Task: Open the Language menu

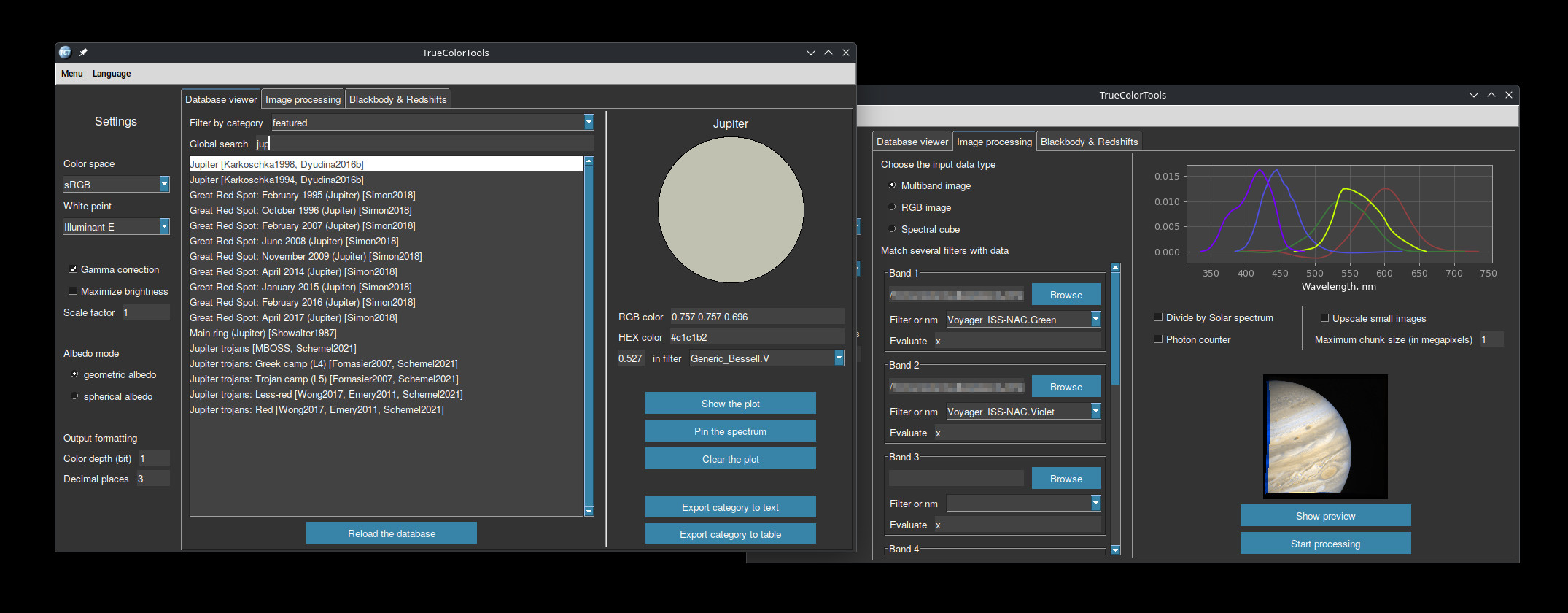Action: [112, 74]
